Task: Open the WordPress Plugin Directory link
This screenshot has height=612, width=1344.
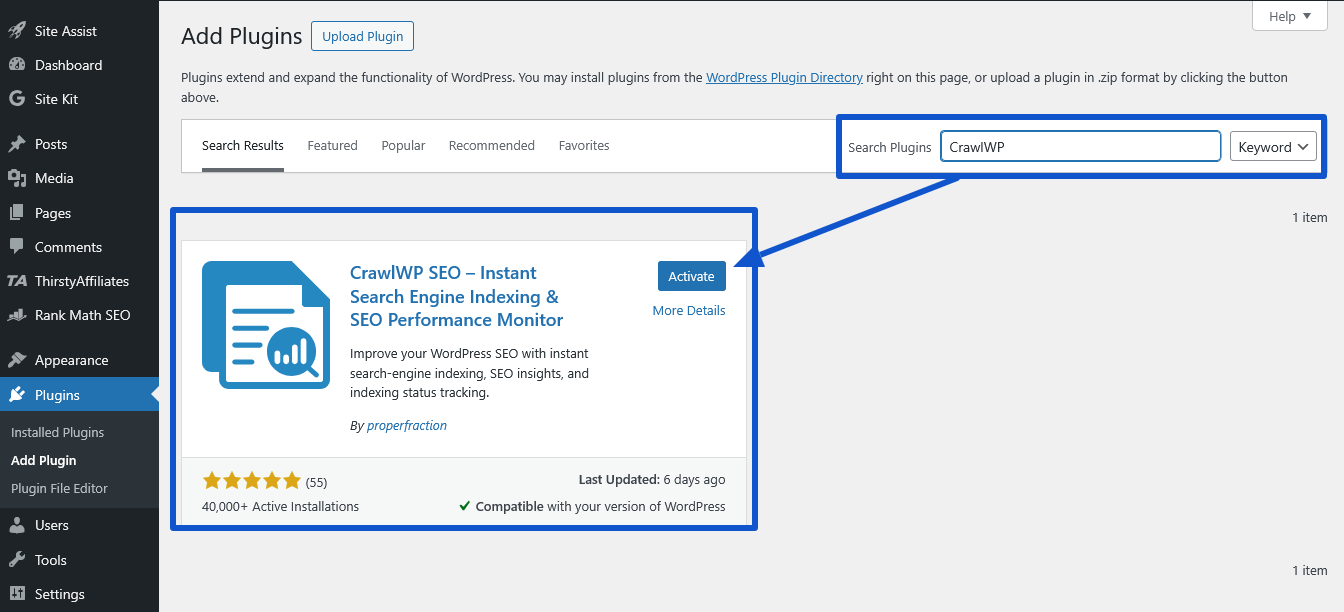Action: pos(784,78)
